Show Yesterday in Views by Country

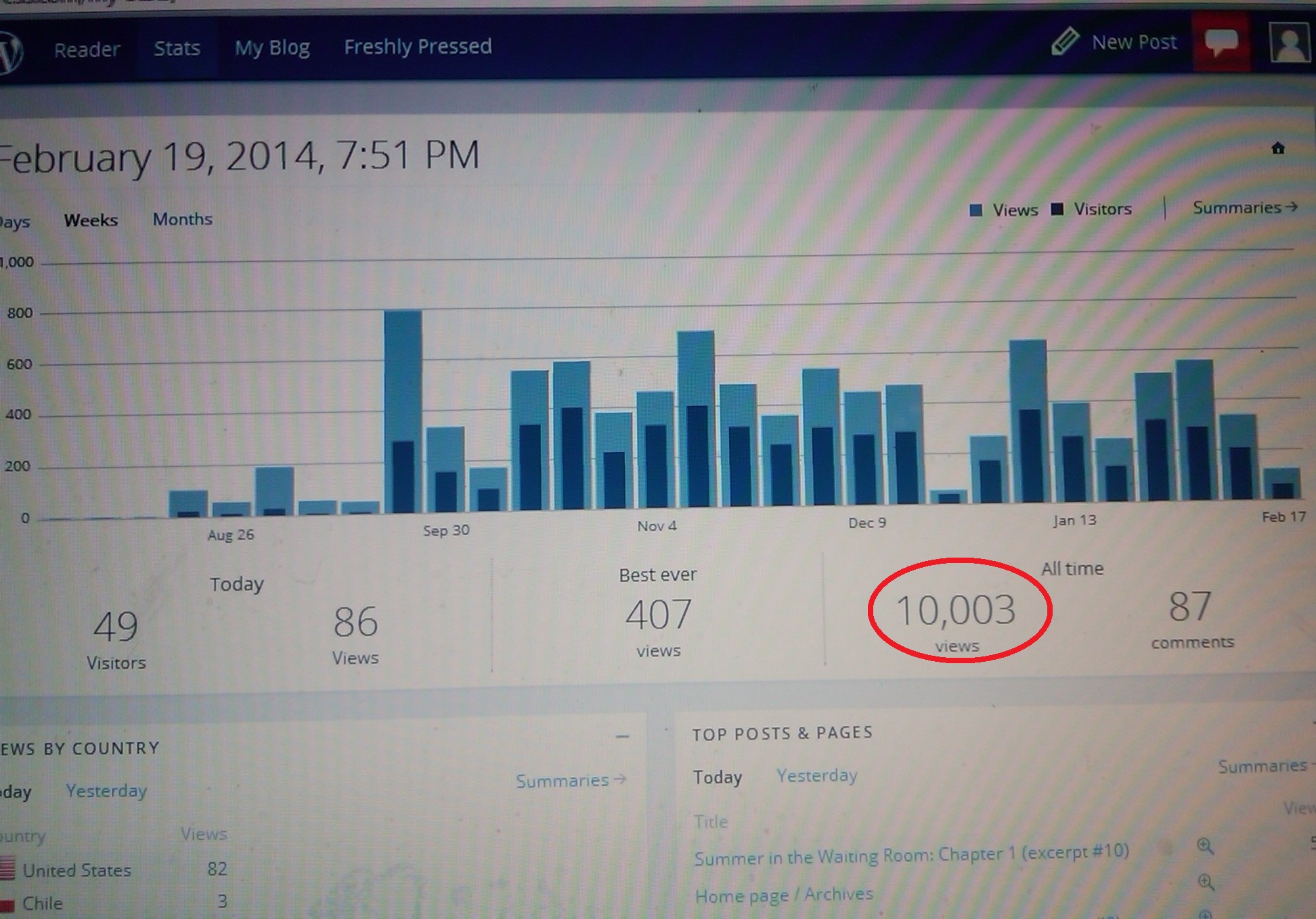[x=106, y=790]
